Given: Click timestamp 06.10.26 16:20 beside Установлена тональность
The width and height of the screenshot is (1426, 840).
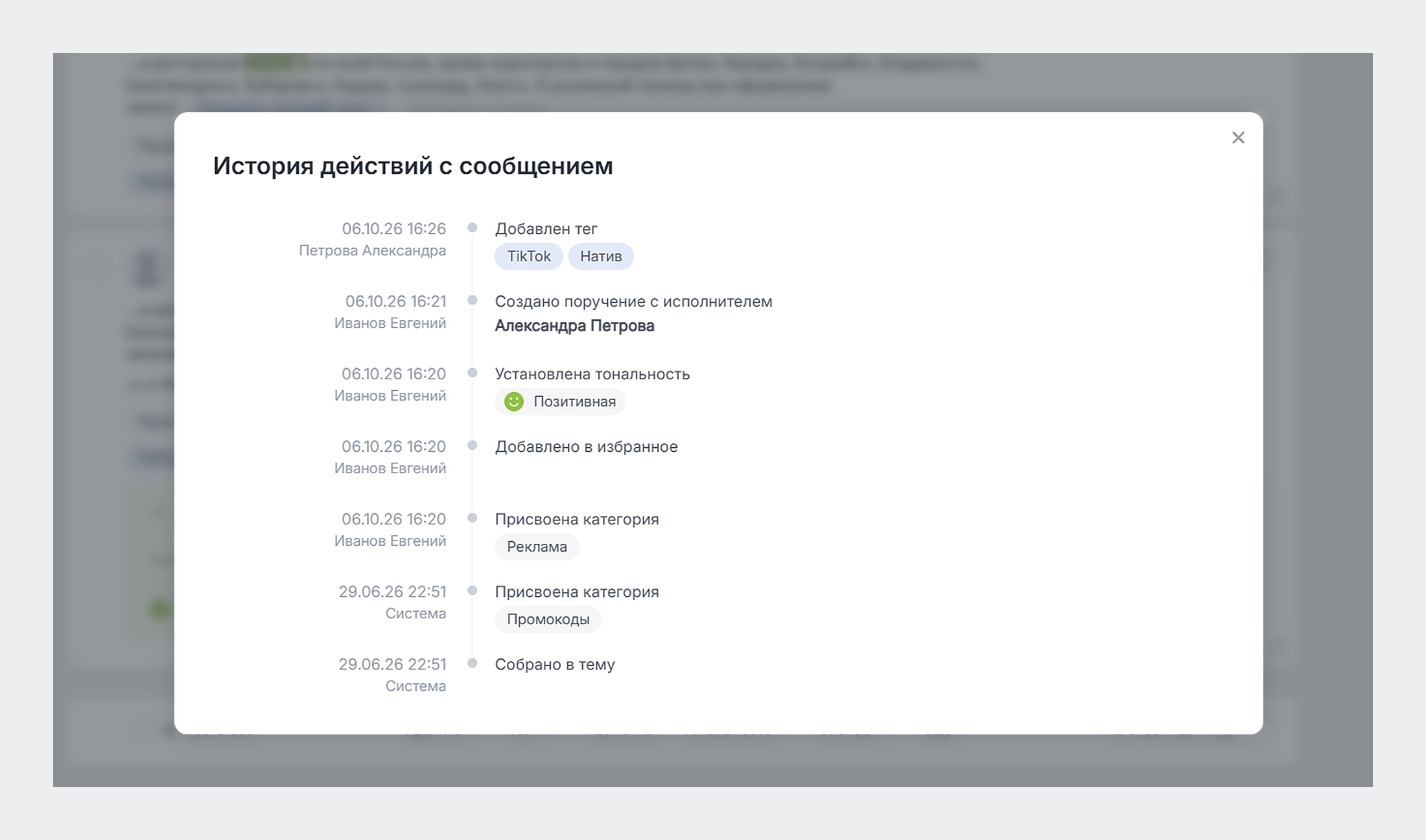Looking at the screenshot, I should pos(394,374).
